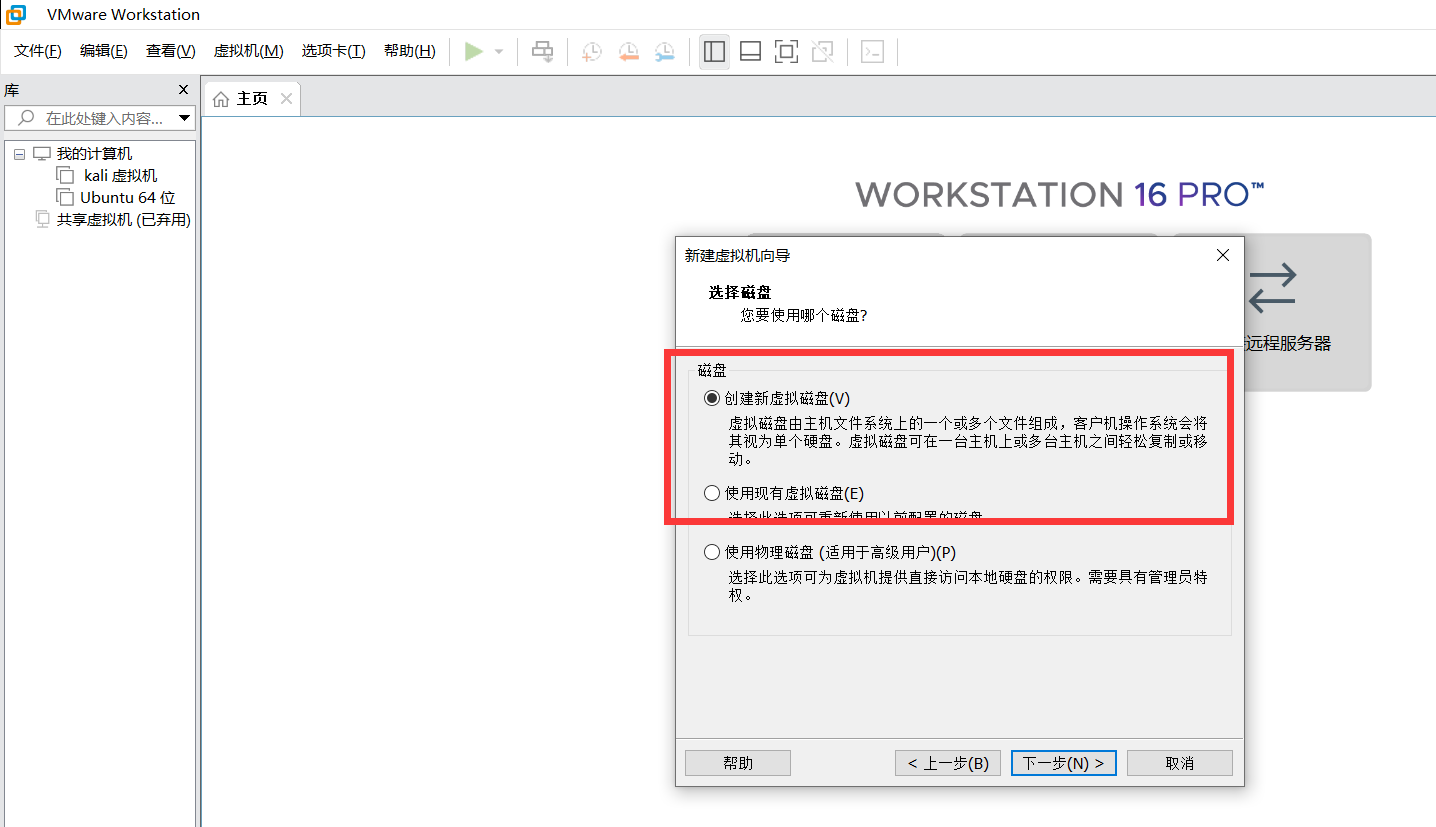Open the 选项卡(T) menu
Screen dimensions: 1436x827
pos(334,51)
